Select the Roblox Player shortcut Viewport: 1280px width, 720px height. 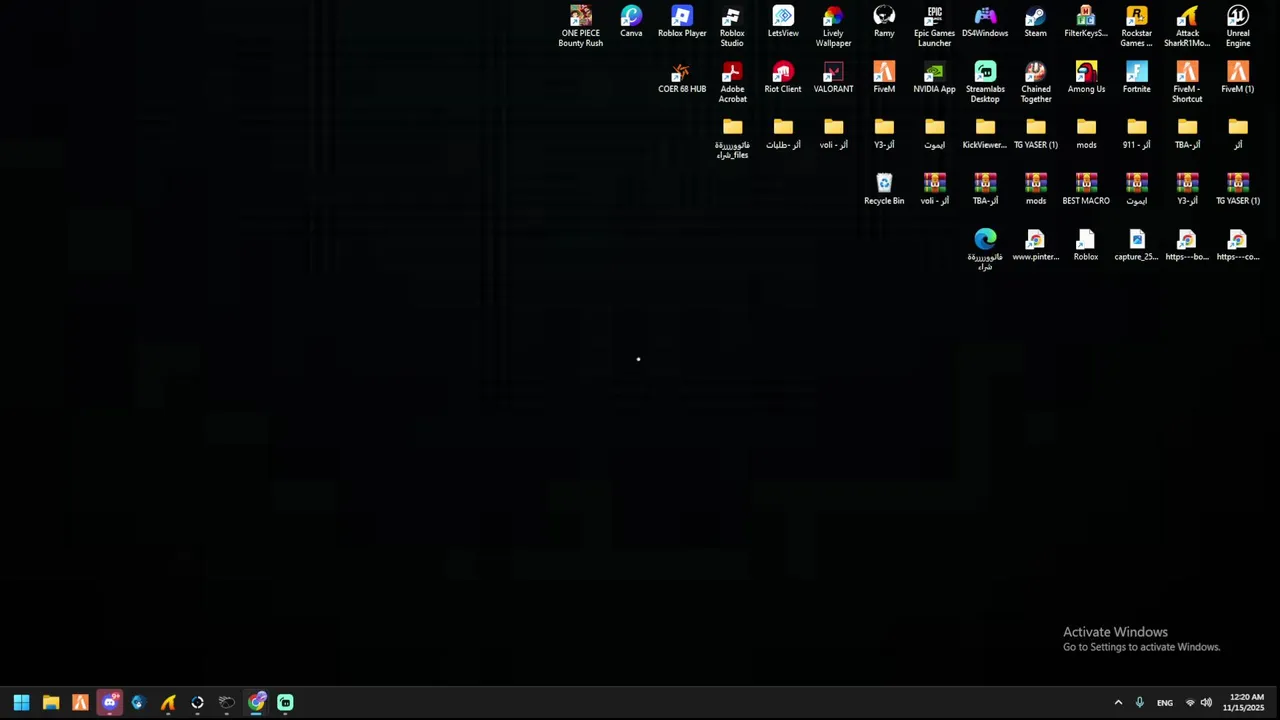click(x=682, y=22)
